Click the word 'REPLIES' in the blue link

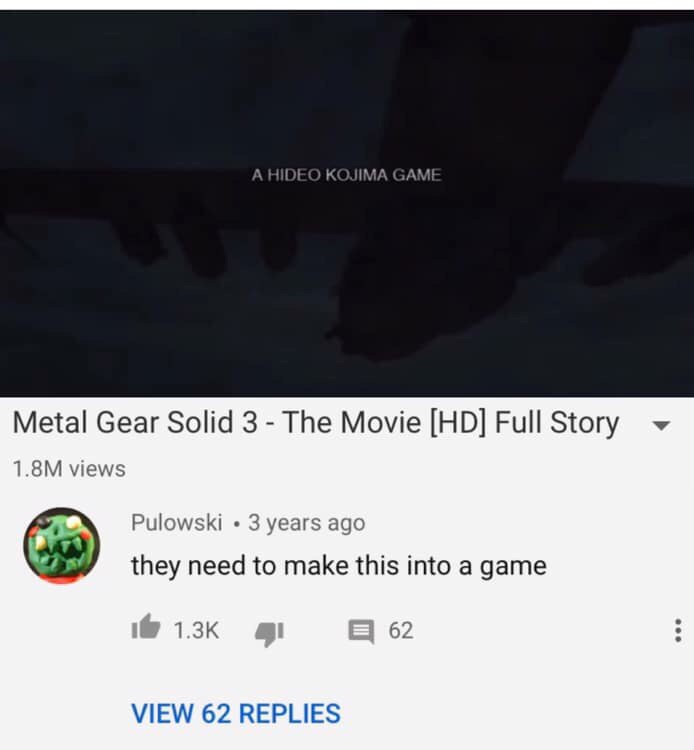(289, 713)
